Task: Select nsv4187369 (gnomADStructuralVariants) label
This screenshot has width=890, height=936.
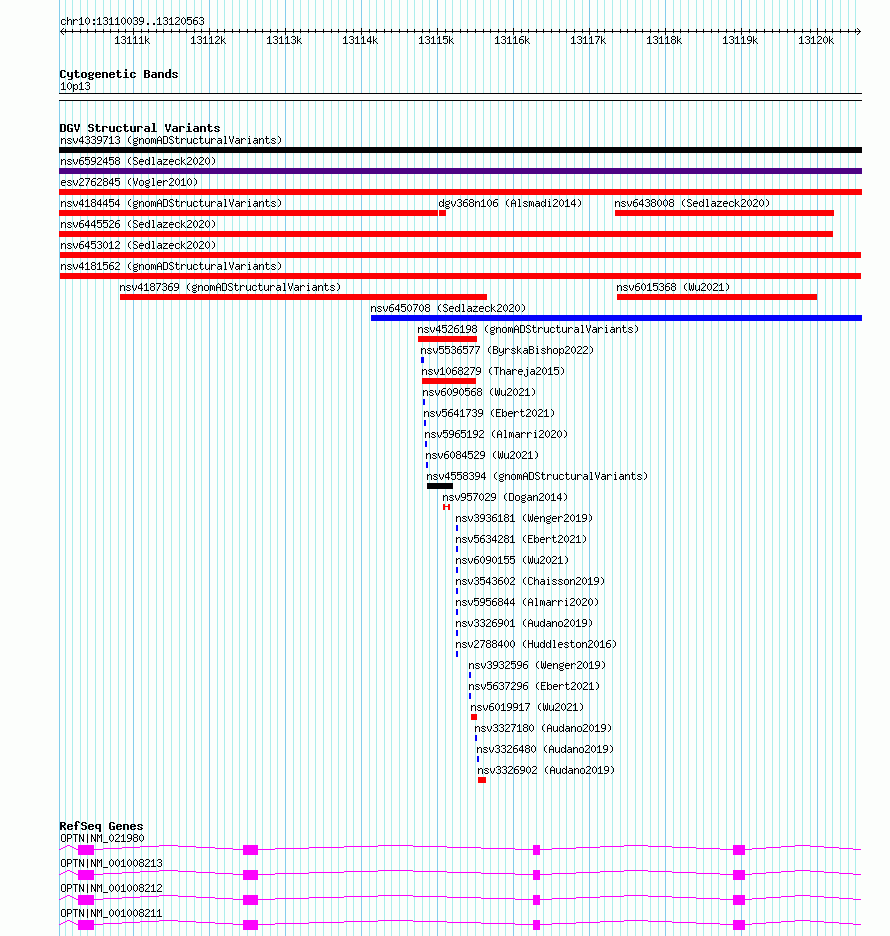Action: (230, 287)
